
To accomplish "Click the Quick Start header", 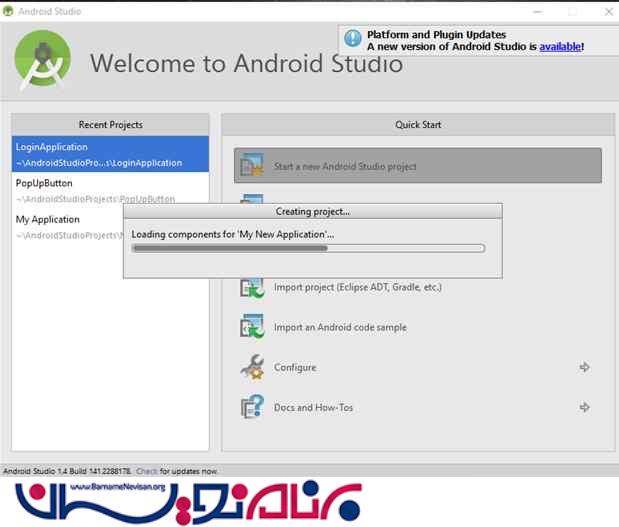I will point(418,125).
